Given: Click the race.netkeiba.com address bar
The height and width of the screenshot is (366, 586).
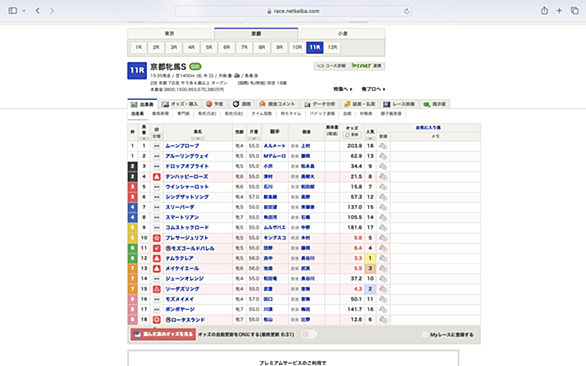Looking at the screenshot, I should click(x=293, y=11).
